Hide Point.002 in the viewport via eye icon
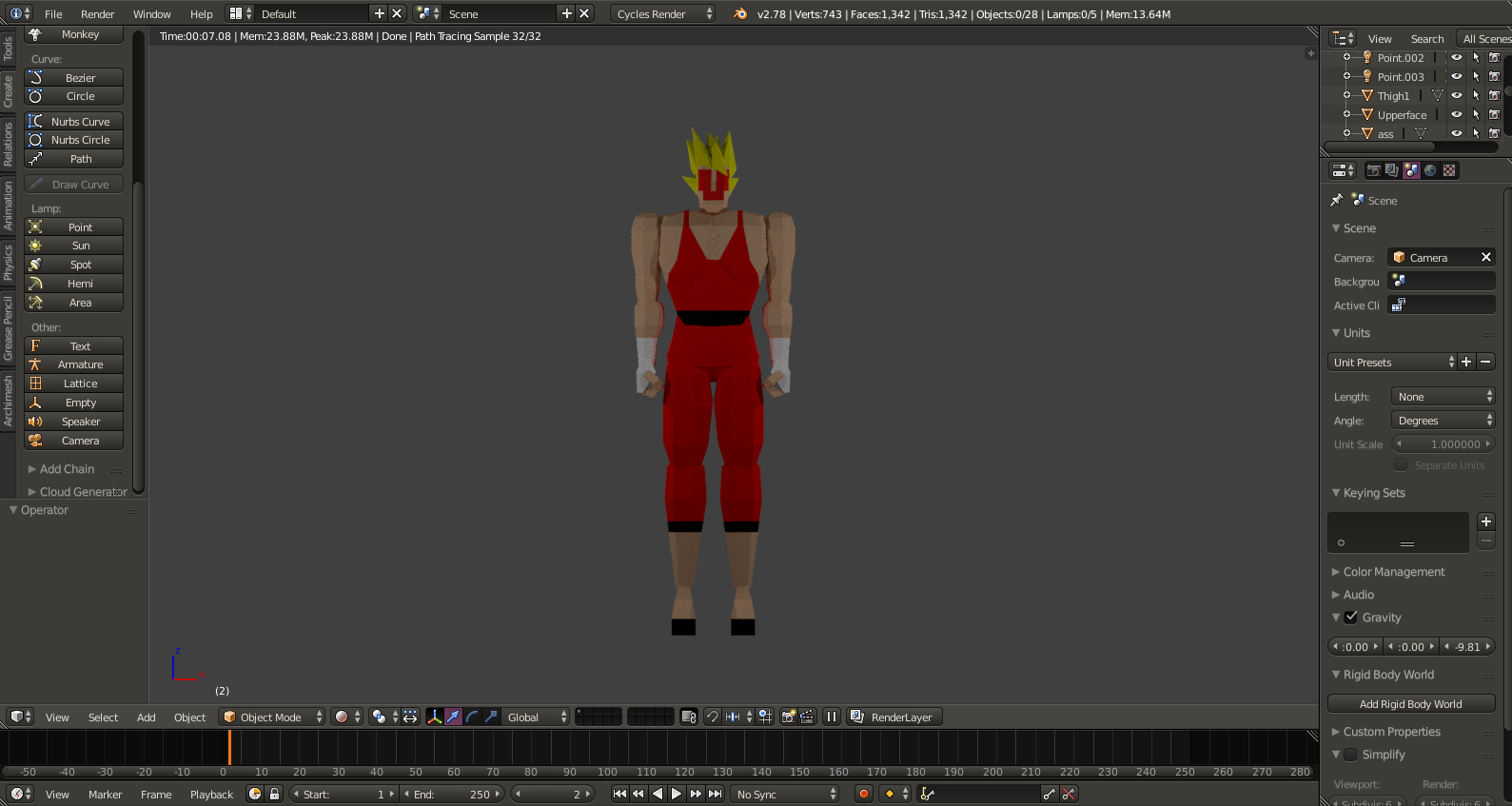The image size is (1512, 806). [x=1457, y=57]
